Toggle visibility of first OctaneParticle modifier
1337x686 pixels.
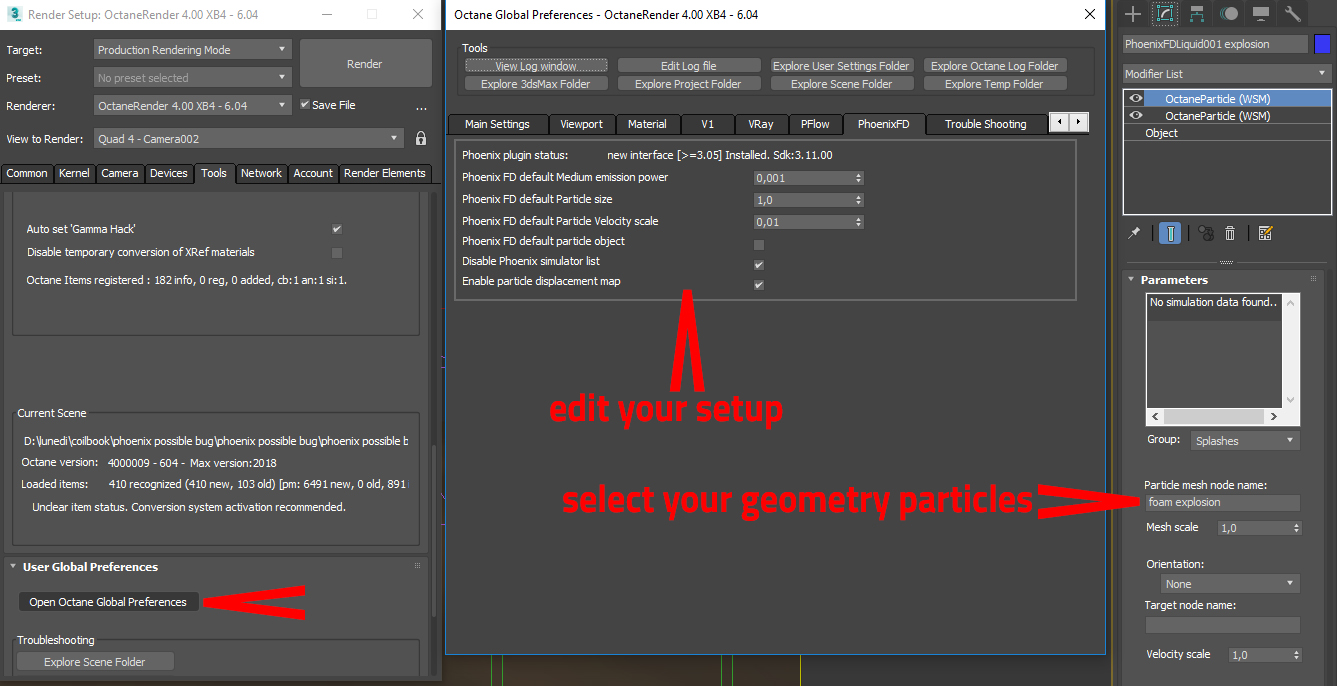[x=1135, y=98]
